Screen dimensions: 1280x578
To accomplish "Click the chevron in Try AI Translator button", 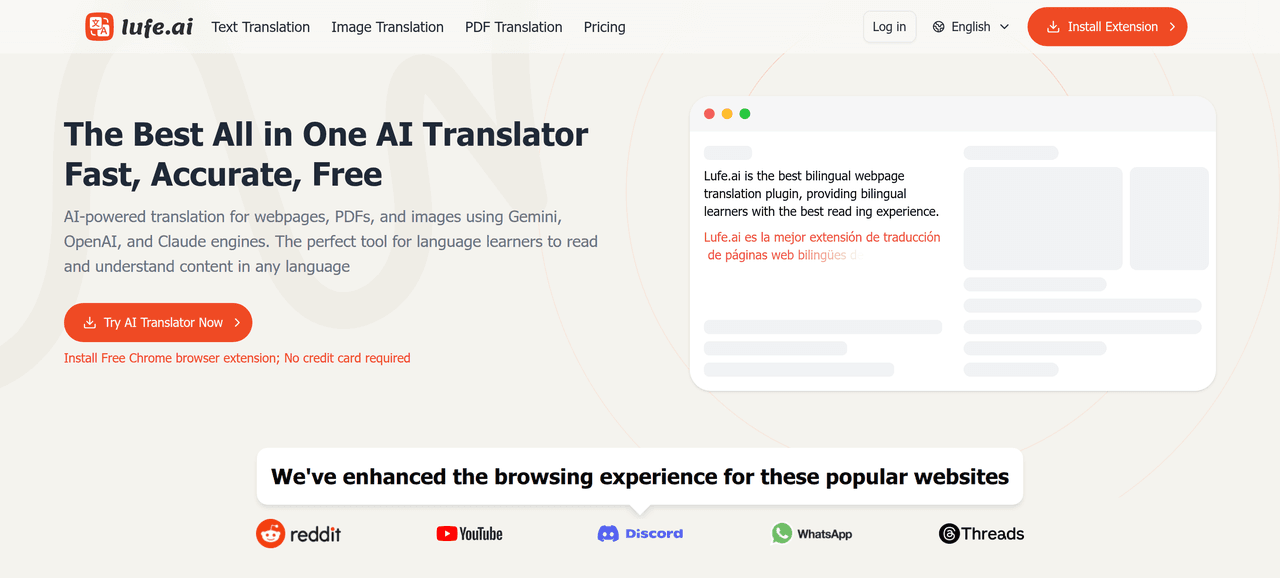I will point(237,323).
